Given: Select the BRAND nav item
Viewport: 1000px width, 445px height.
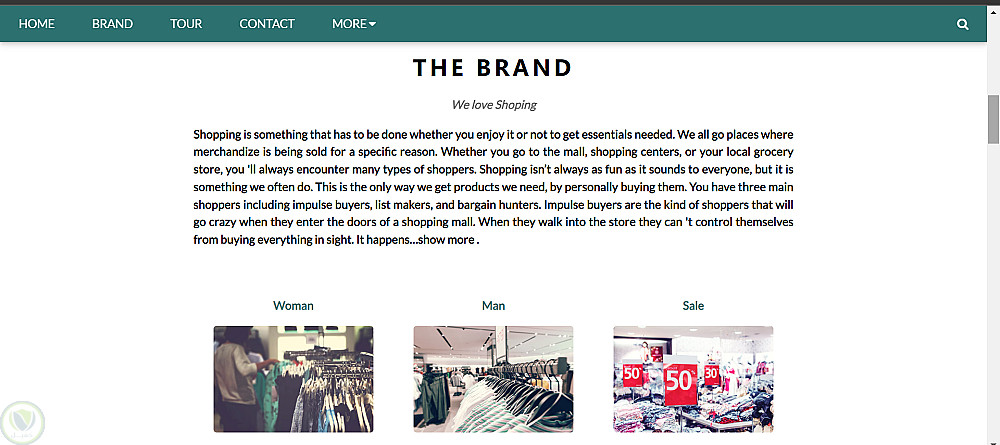Looking at the screenshot, I should point(112,24).
